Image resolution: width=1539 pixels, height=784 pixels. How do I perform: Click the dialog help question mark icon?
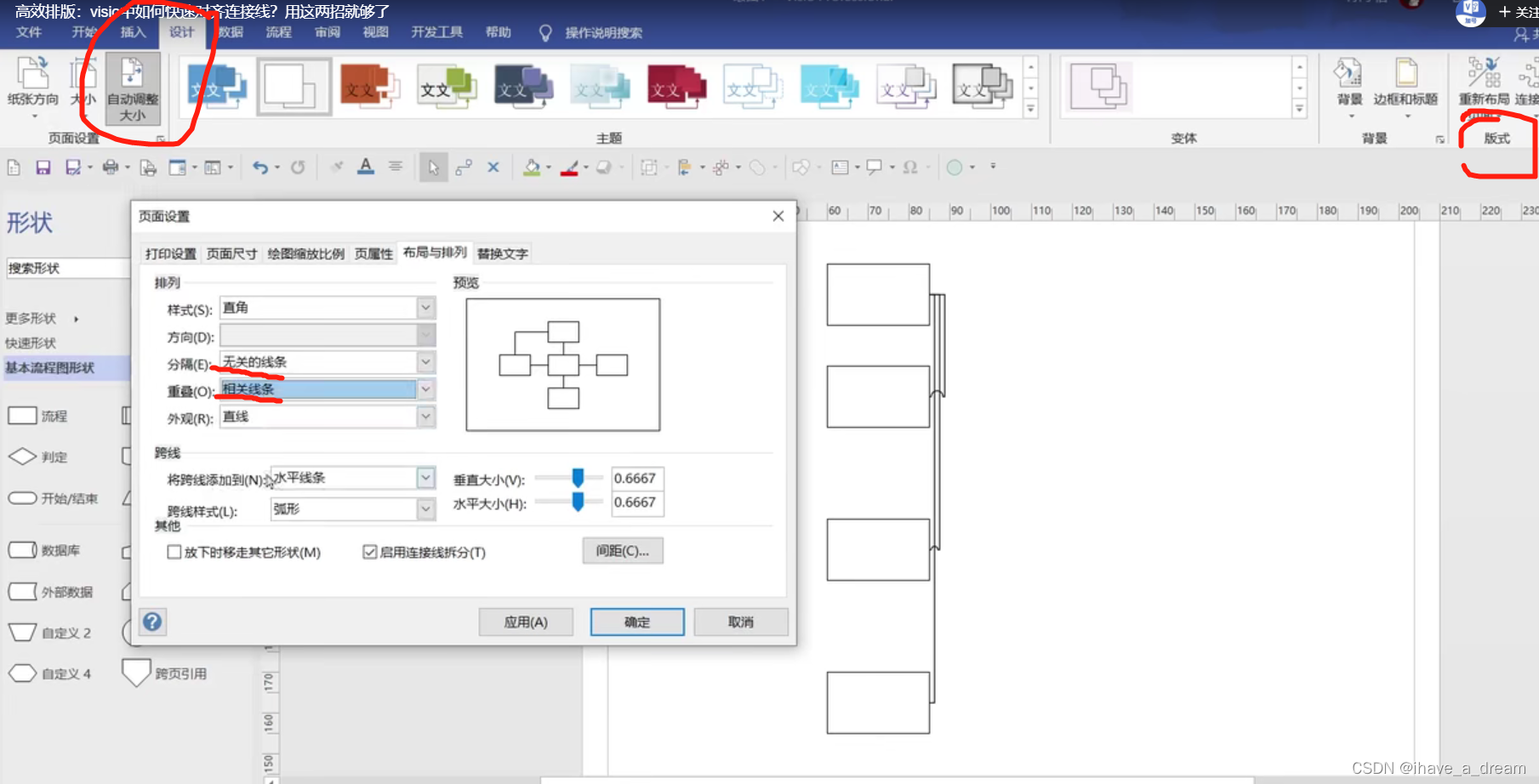[152, 622]
